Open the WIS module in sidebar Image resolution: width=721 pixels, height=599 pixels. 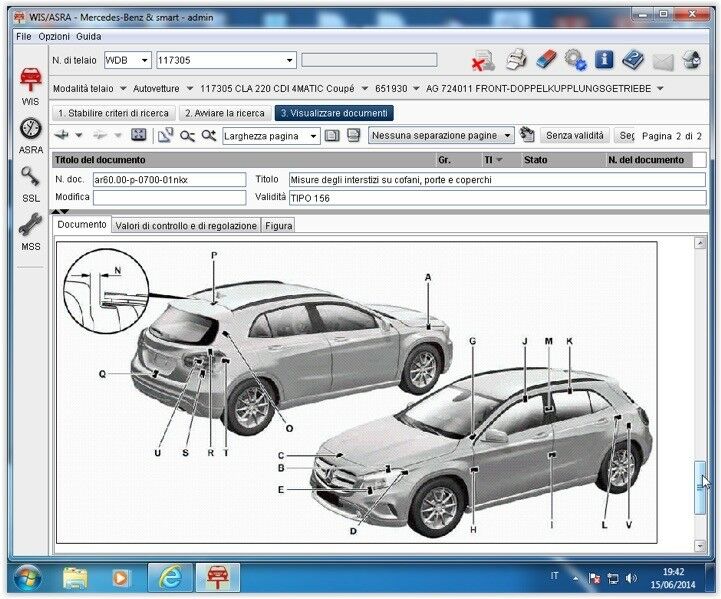point(30,86)
